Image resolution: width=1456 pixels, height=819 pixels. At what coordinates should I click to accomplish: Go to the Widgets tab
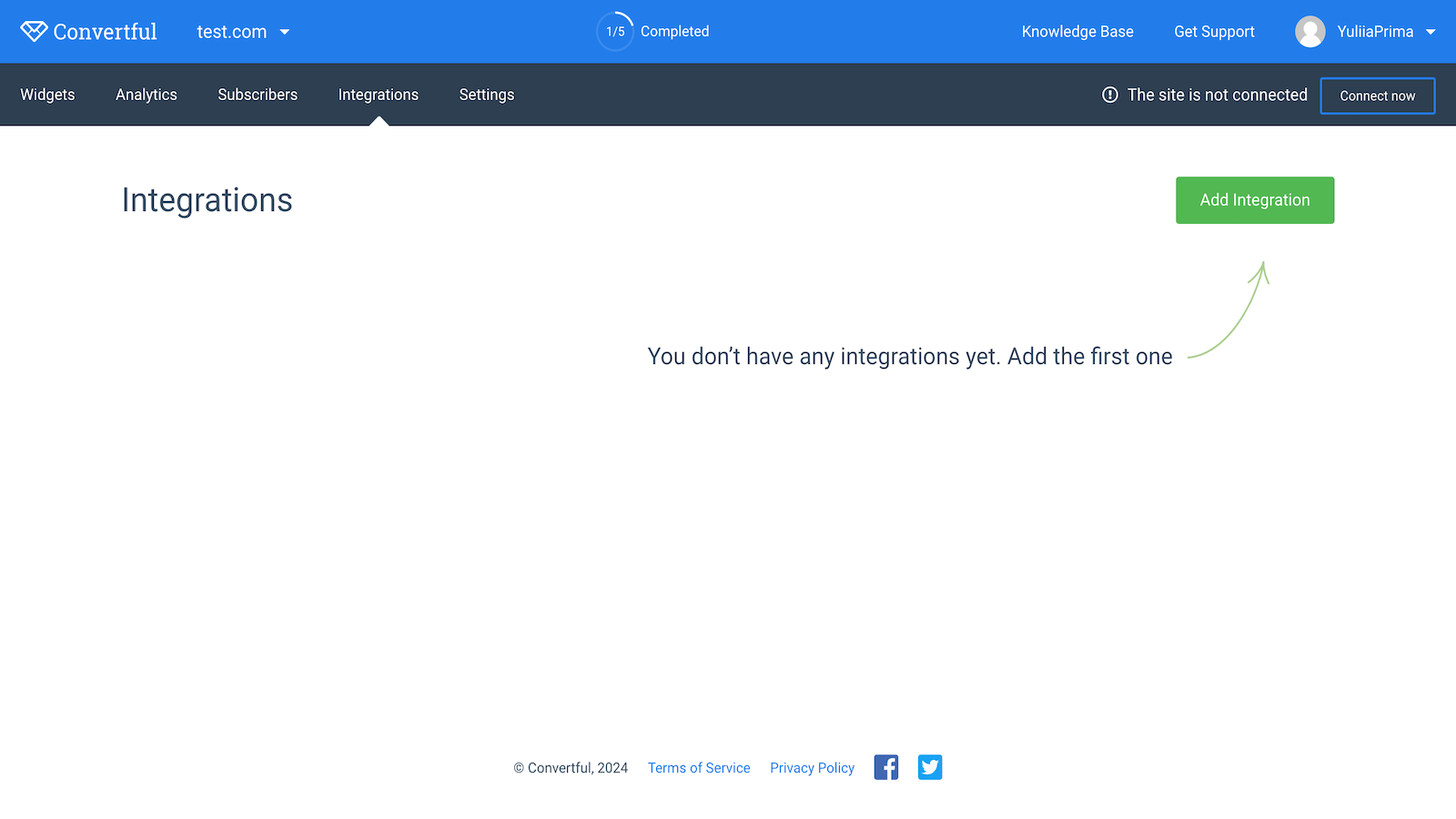[47, 95]
